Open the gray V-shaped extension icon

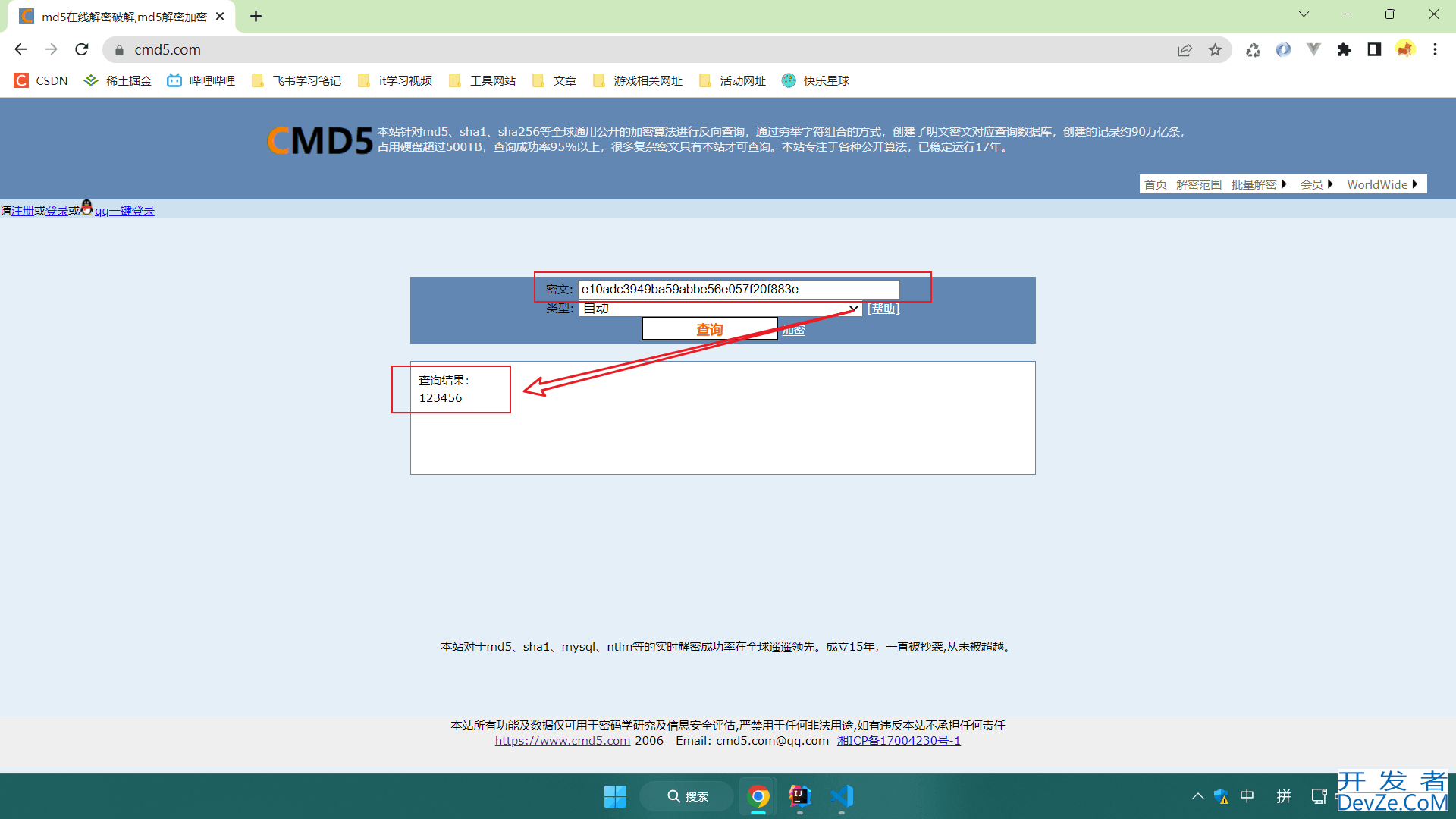pos(1313,50)
